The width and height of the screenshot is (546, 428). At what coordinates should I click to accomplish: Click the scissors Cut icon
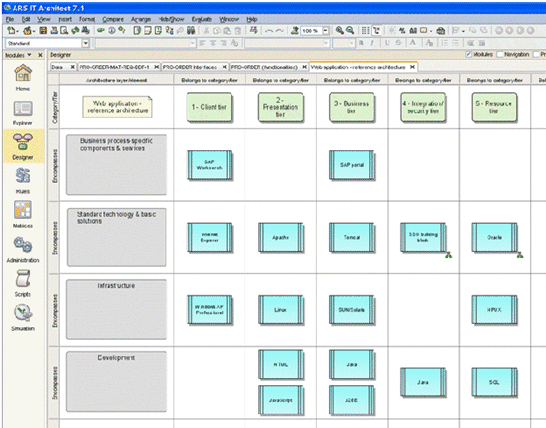tap(206, 31)
